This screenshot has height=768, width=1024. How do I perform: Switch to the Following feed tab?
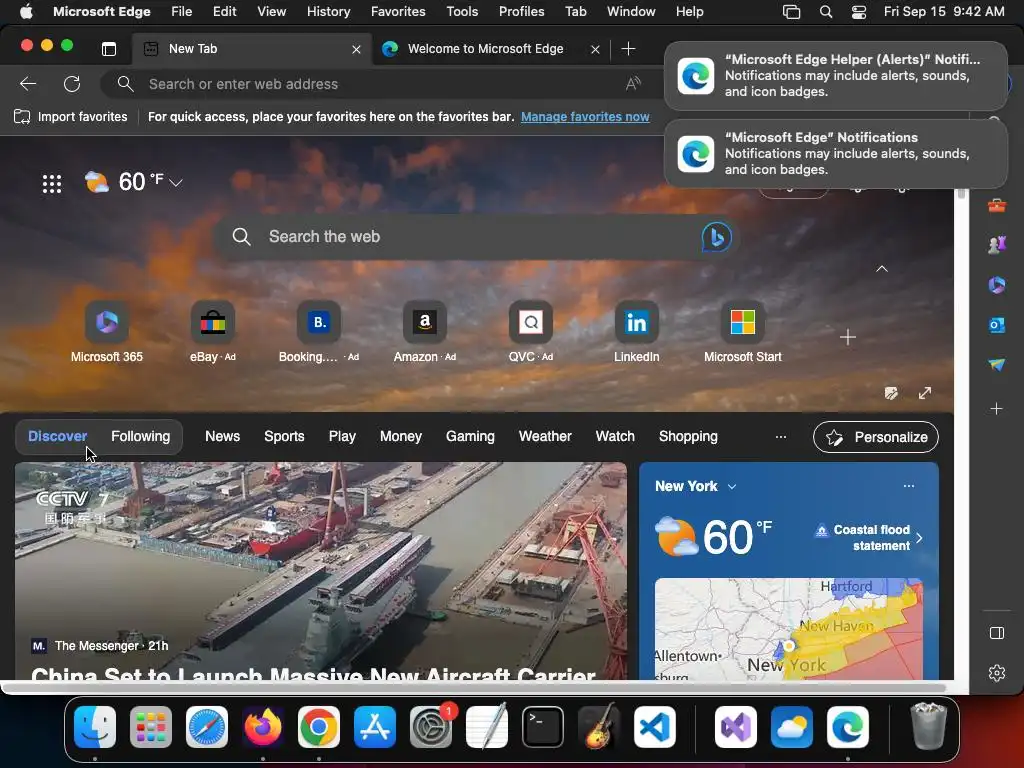[x=140, y=436]
